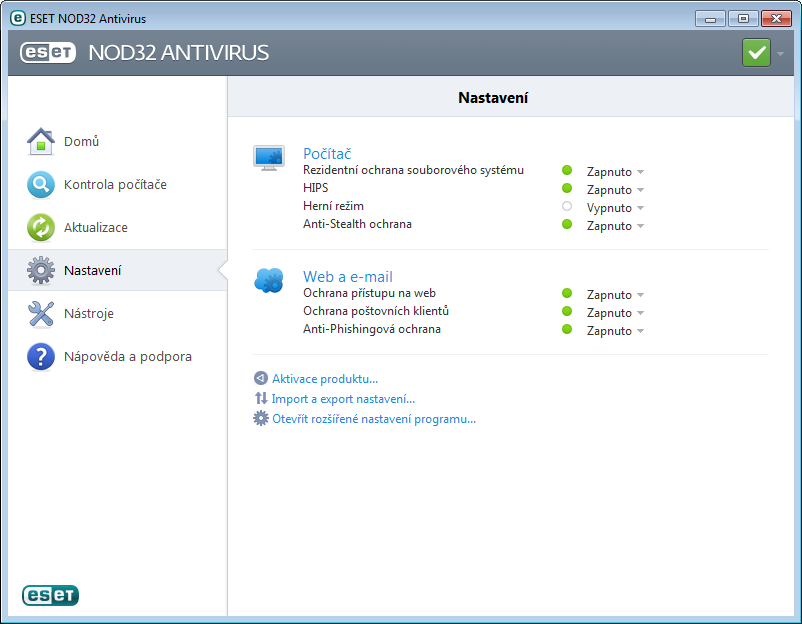
Task: Click Otevřít rozšířené nastavení programu link
Action: click(374, 419)
